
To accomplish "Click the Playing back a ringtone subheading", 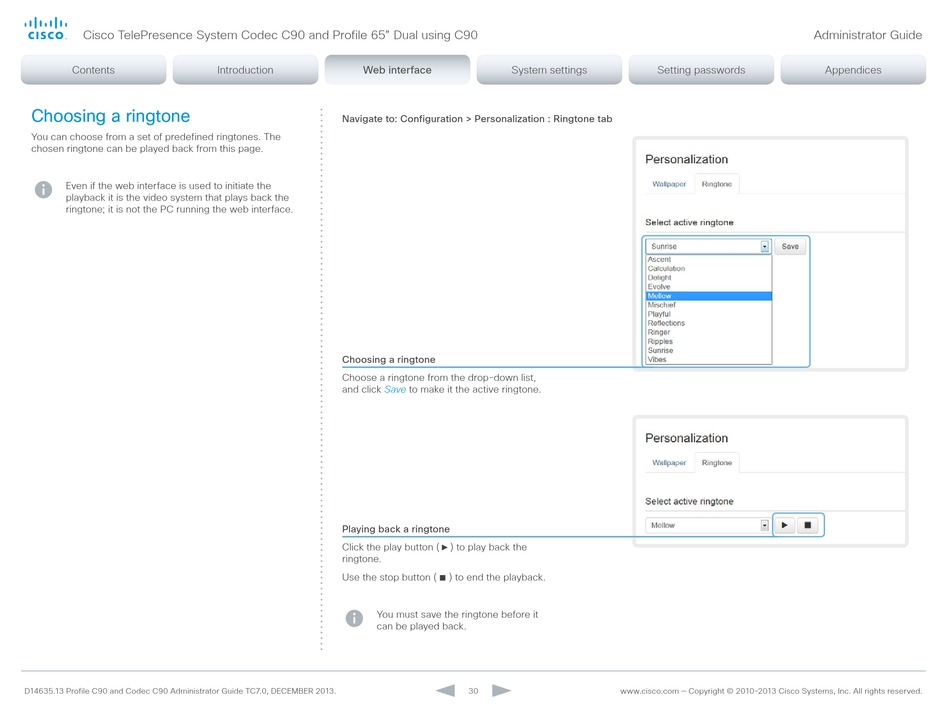I will tap(396, 529).
